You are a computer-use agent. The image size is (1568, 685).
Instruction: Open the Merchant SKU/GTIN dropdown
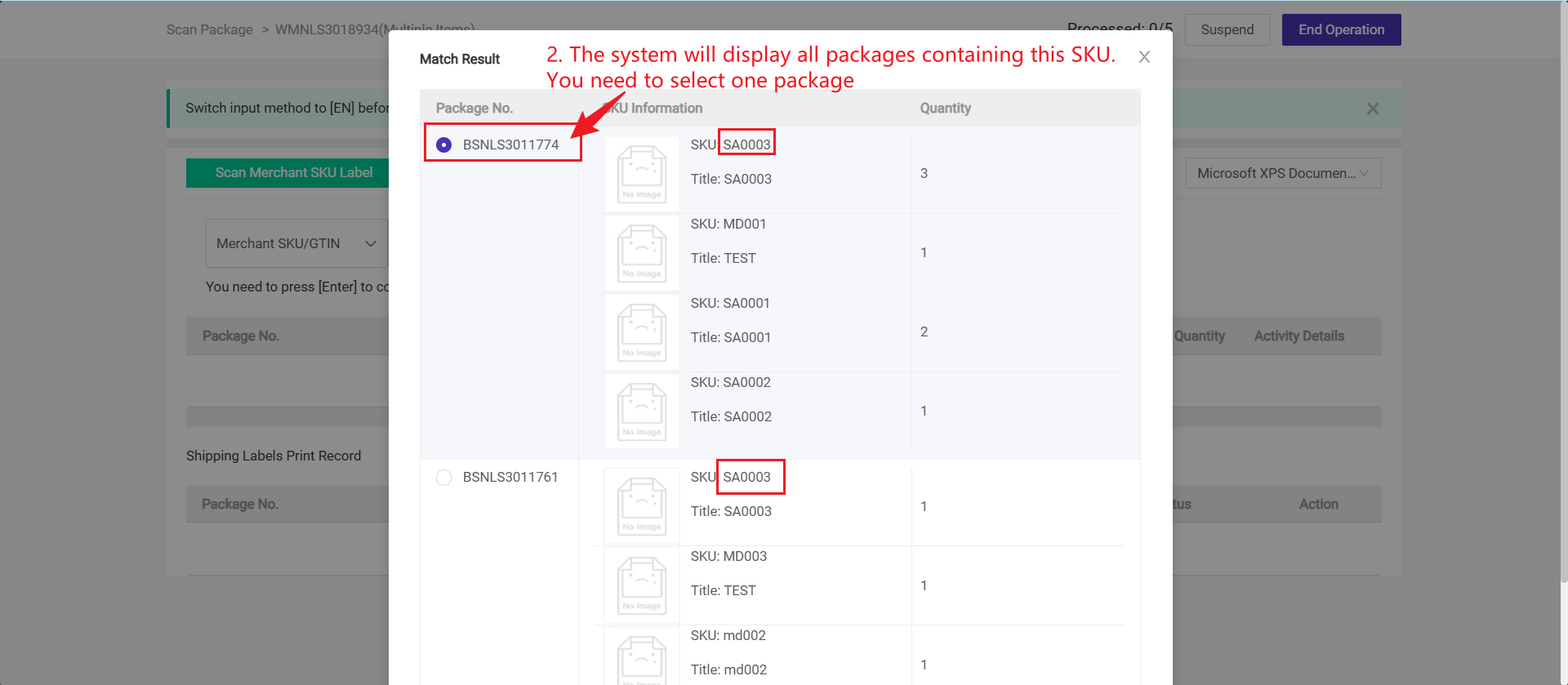pyautogui.click(x=296, y=243)
